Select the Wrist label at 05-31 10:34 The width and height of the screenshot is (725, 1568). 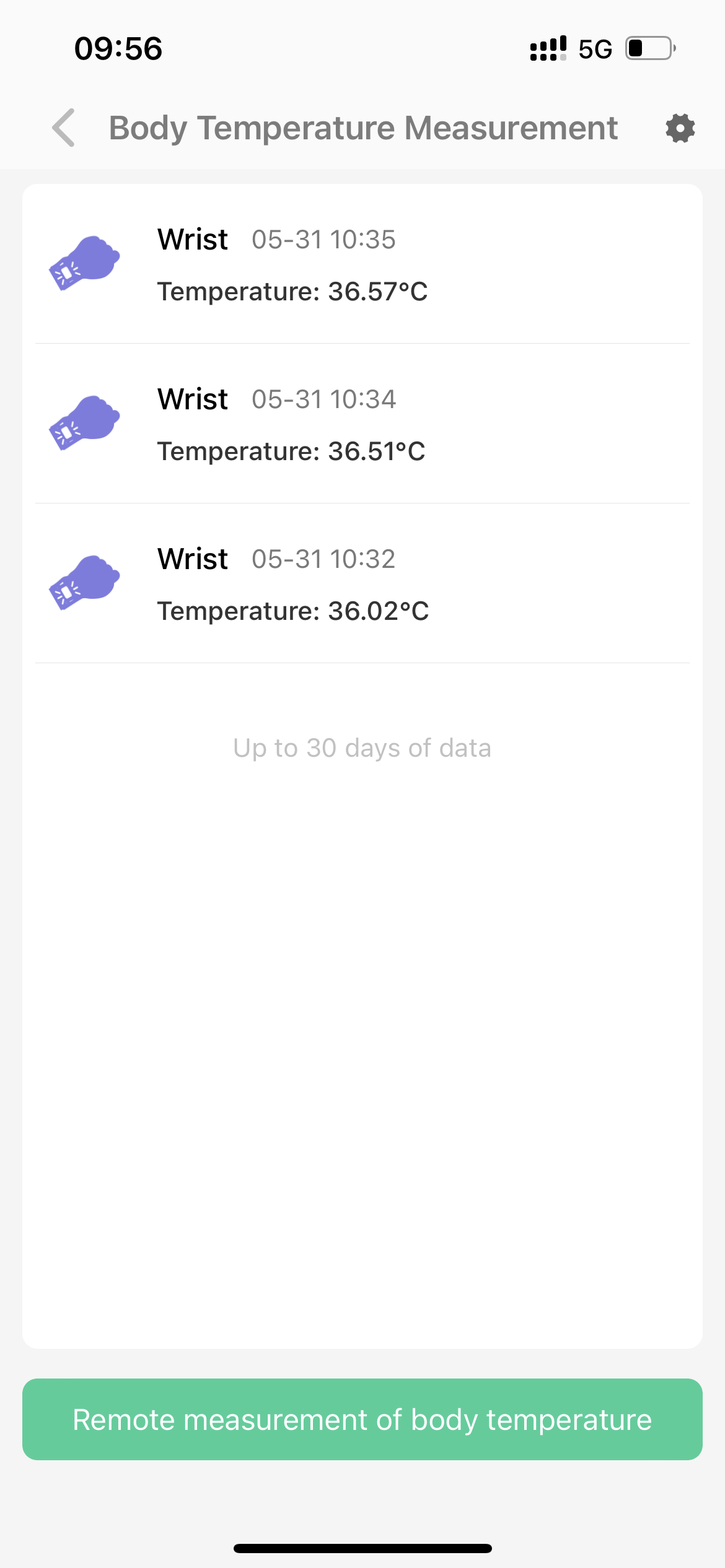click(193, 399)
